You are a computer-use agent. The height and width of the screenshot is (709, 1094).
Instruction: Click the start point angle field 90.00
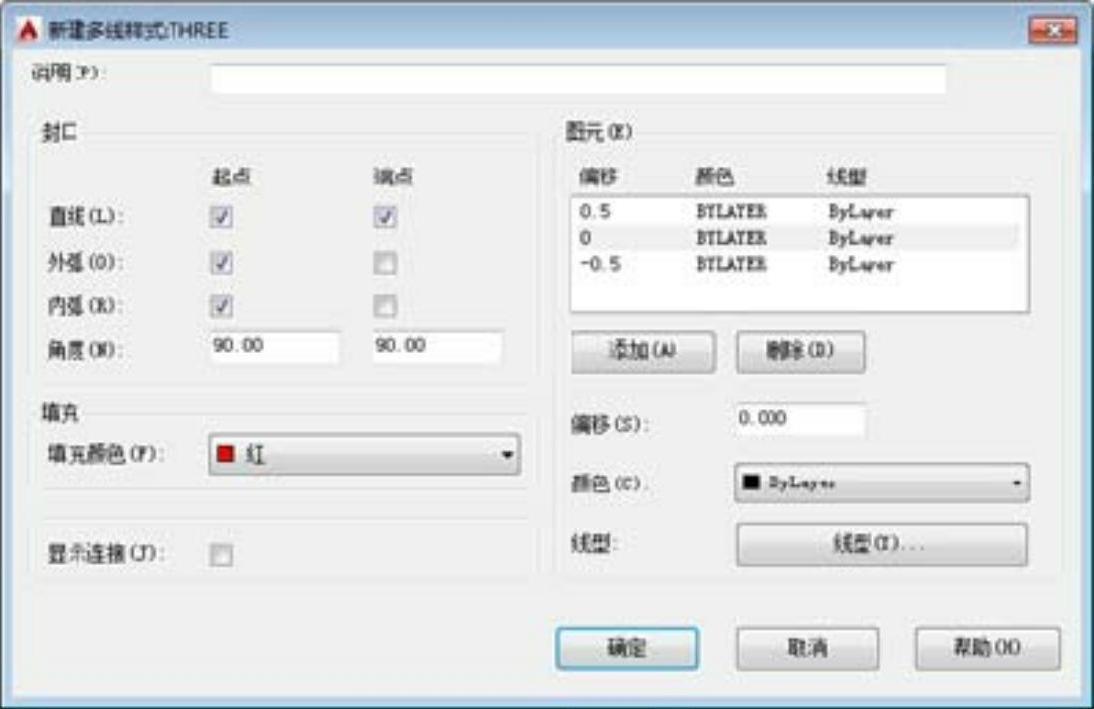pyautogui.click(x=275, y=346)
